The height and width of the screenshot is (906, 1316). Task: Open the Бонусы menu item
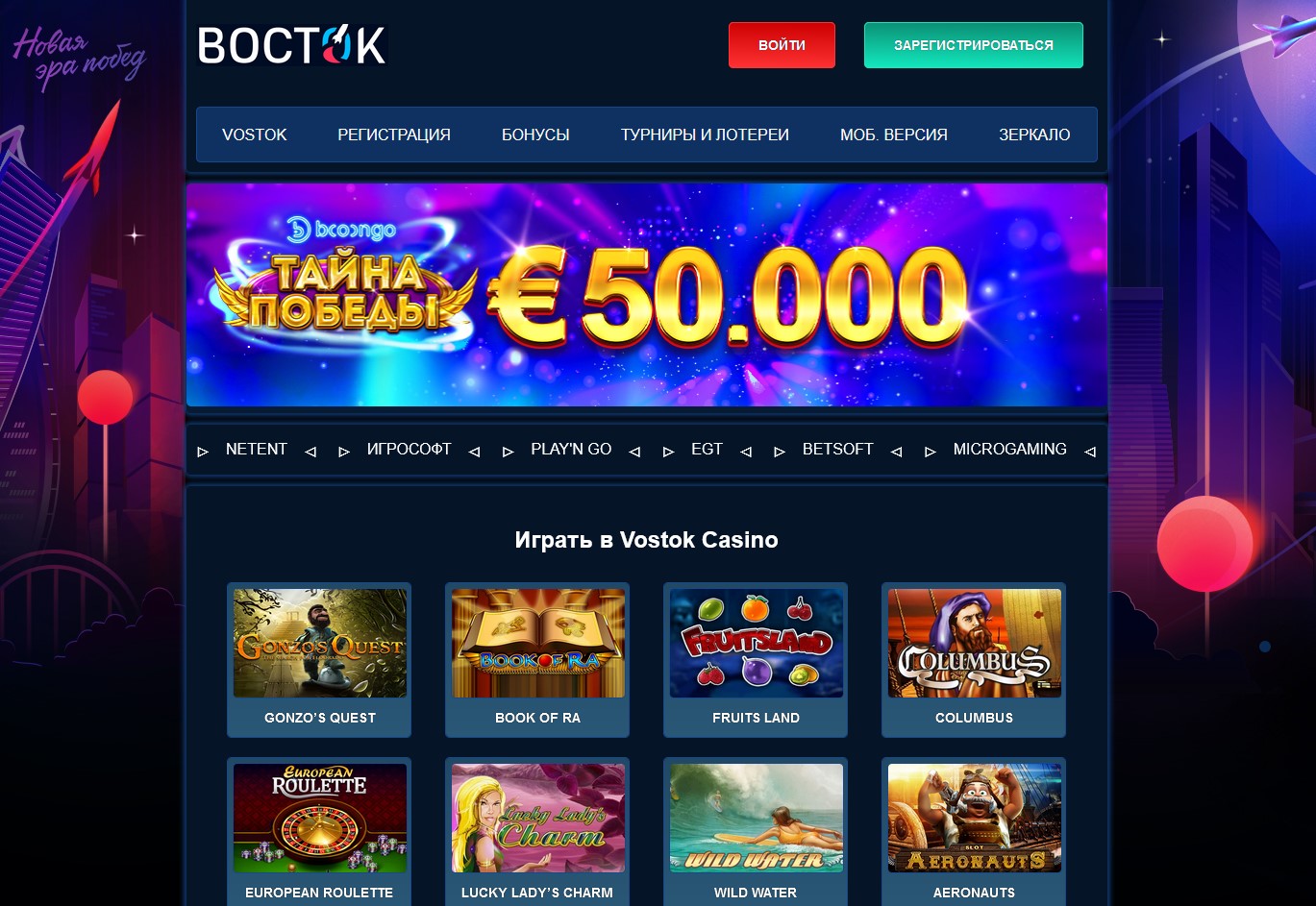[x=535, y=135]
